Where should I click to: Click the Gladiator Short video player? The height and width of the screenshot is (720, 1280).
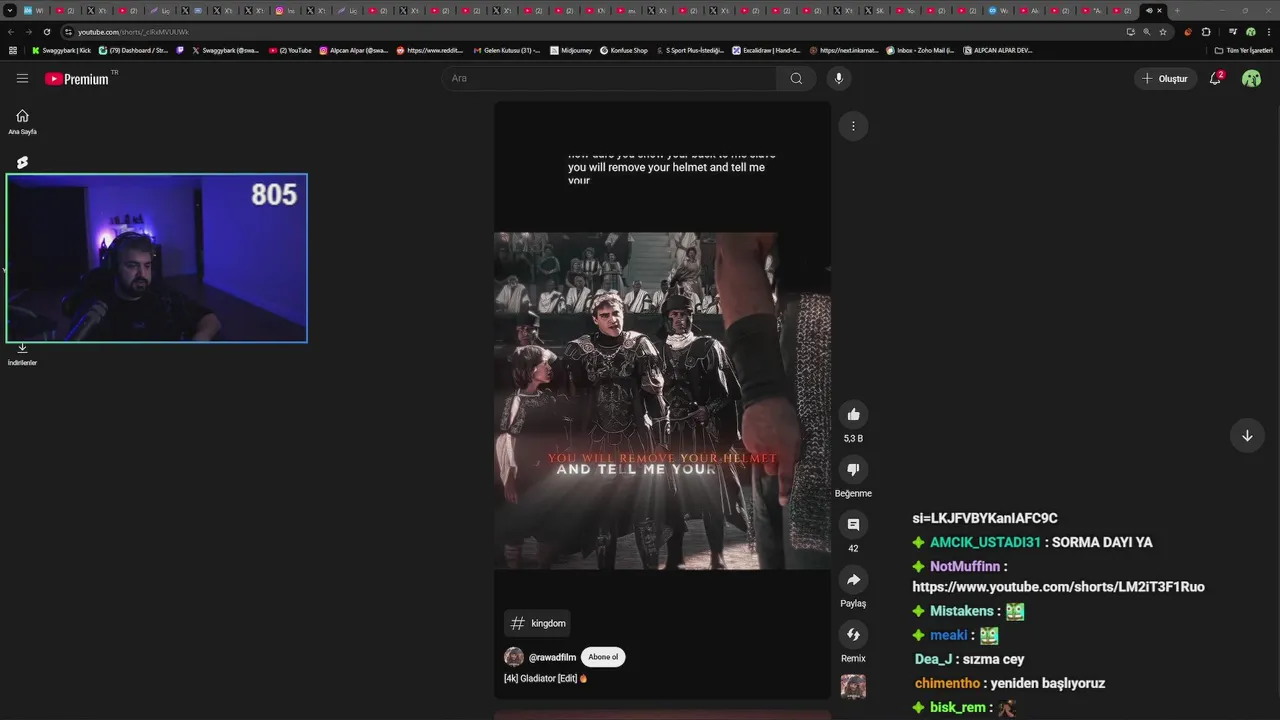662,400
